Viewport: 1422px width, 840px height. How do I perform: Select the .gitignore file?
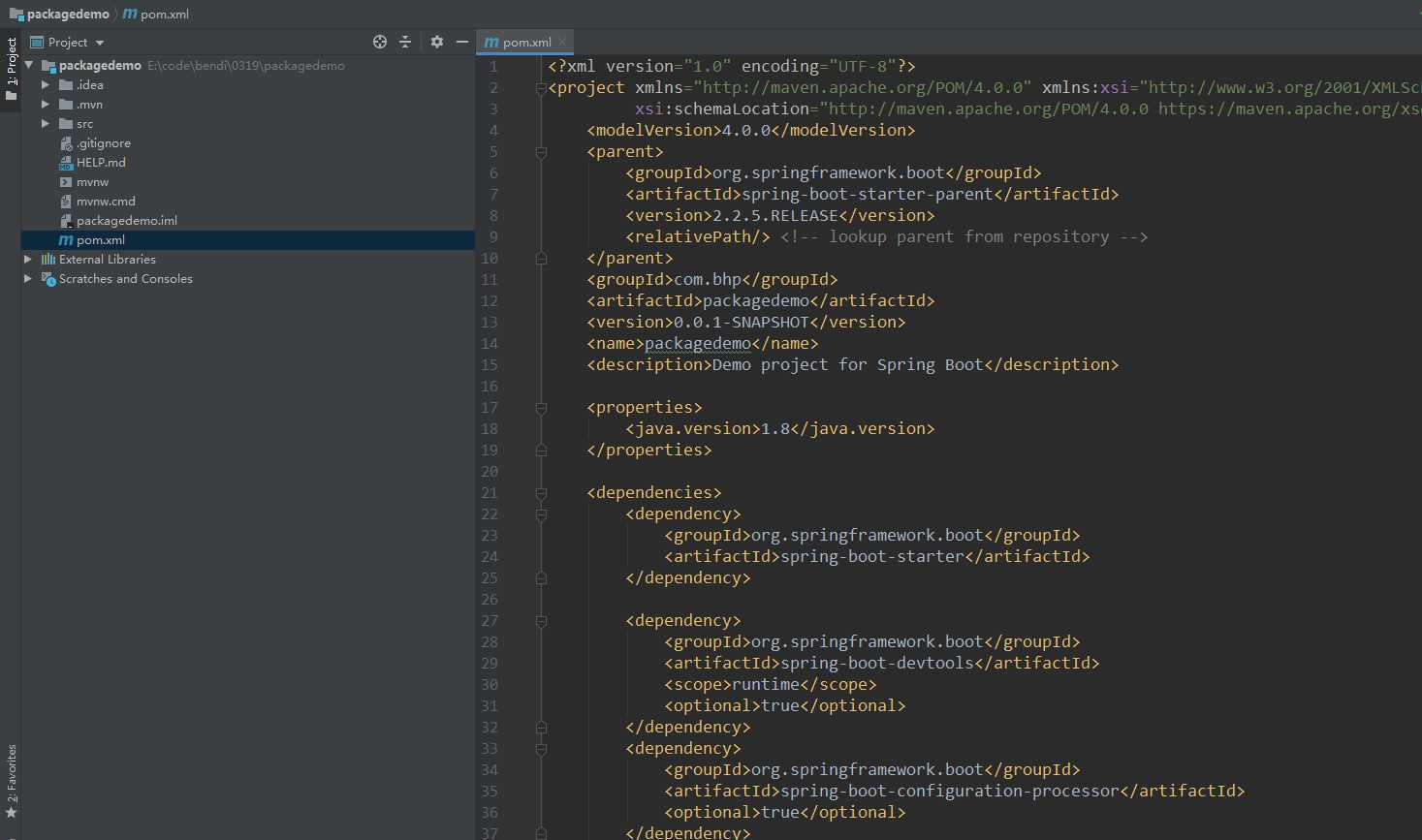(104, 142)
